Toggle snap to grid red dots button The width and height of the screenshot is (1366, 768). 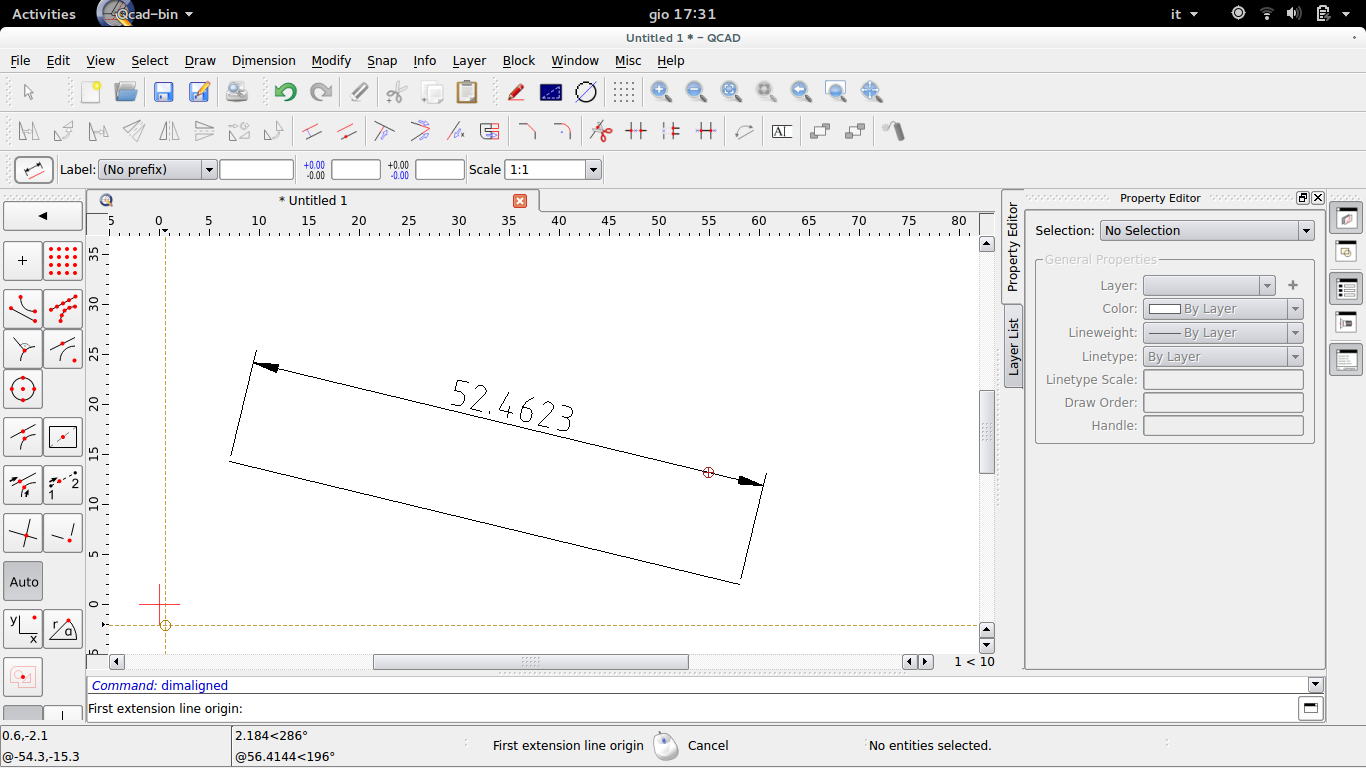pyautogui.click(x=63, y=261)
